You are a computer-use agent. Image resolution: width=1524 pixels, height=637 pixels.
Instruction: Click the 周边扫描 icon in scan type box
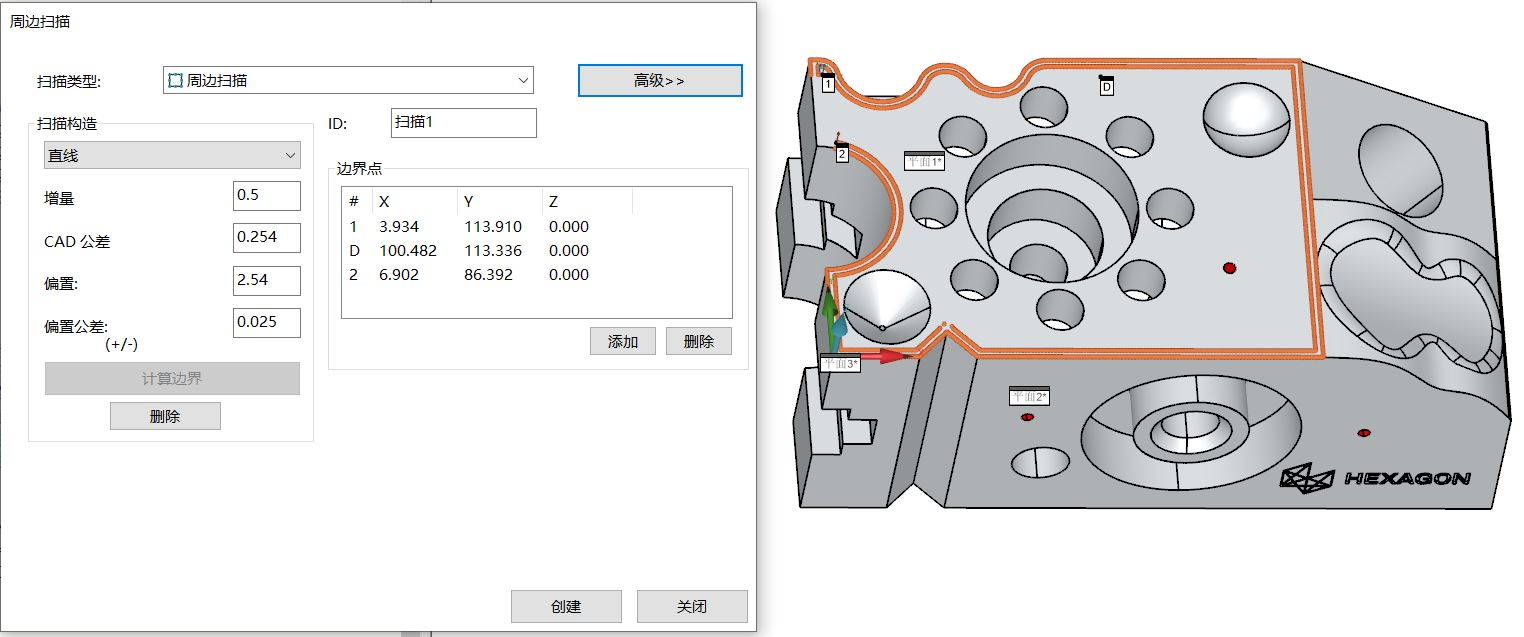pyautogui.click(x=175, y=81)
